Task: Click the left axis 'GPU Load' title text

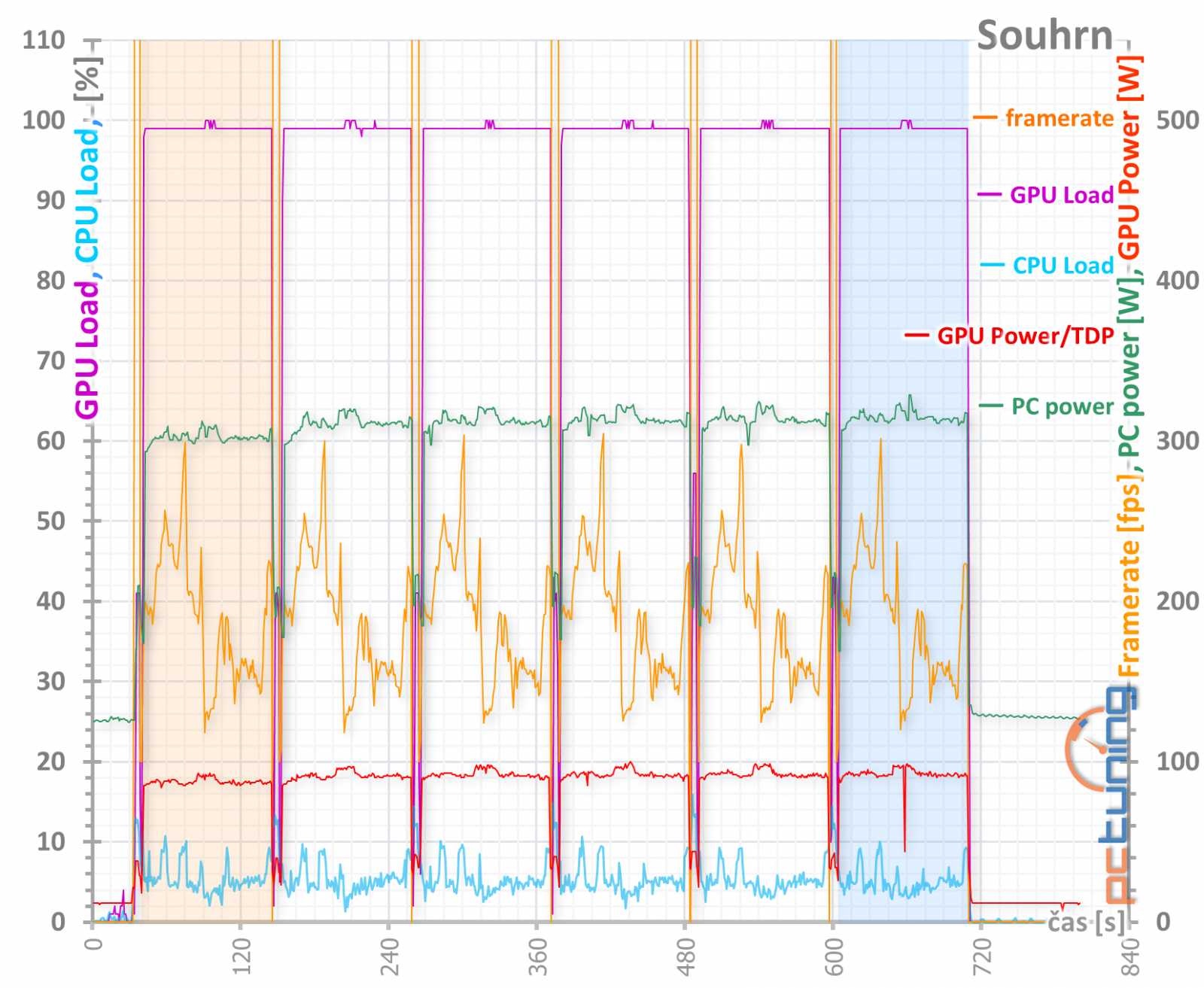Action: [87, 349]
